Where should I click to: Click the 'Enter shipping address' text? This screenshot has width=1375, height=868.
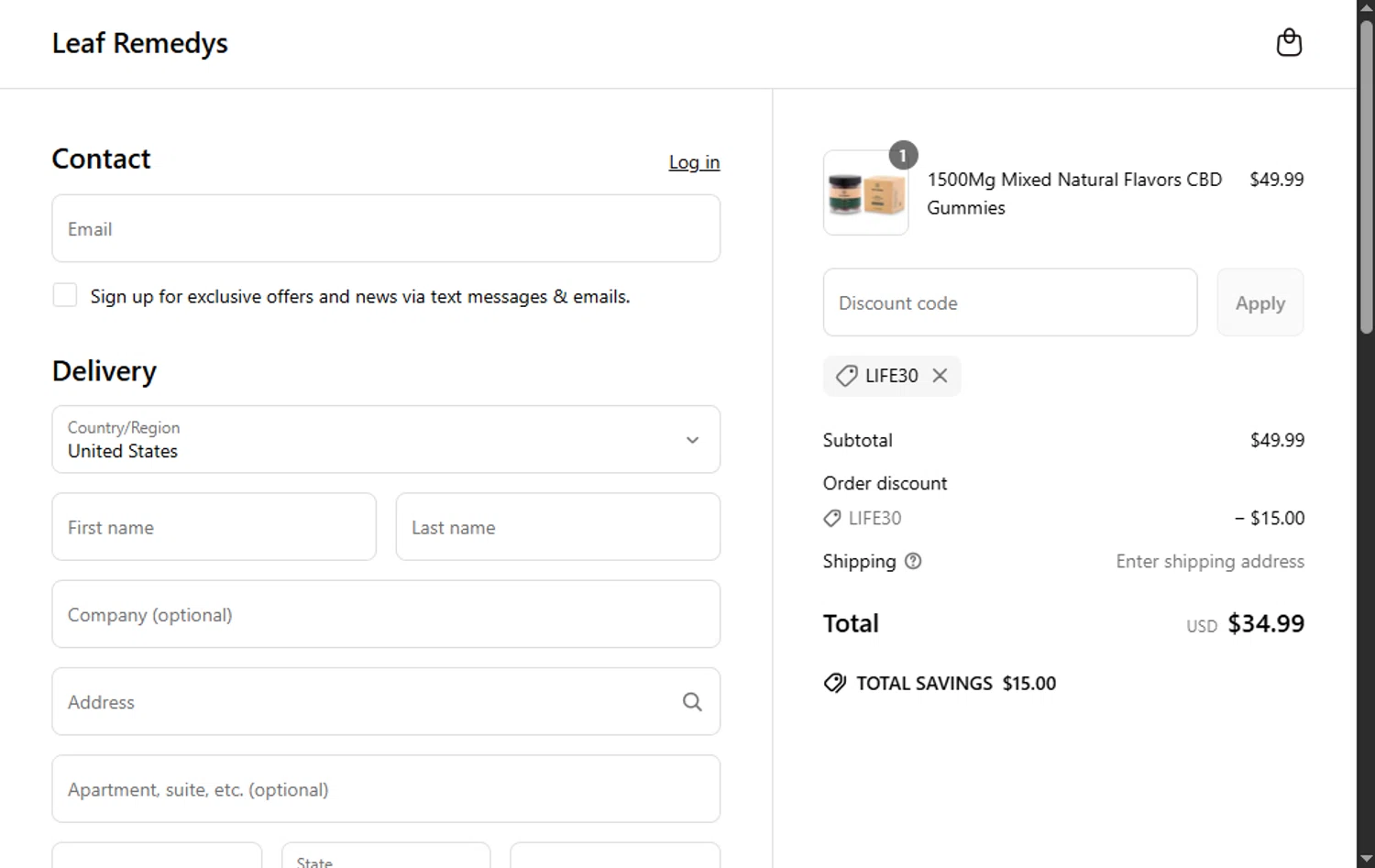click(1210, 561)
